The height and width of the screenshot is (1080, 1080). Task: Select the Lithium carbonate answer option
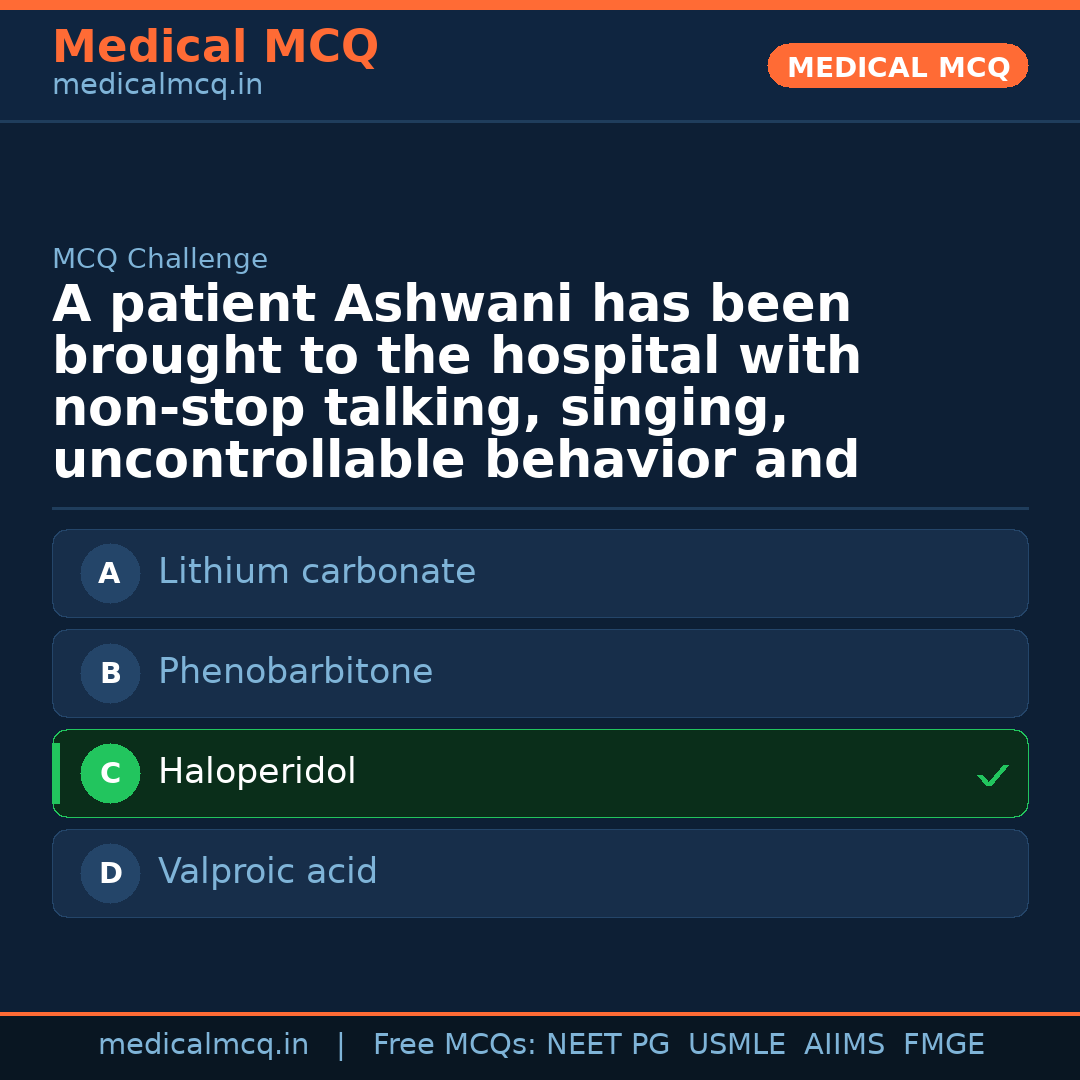[540, 573]
